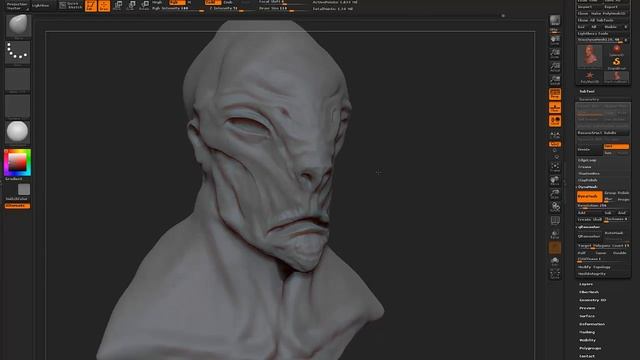Image resolution: width=640 pixels, height=360 pixels.
Task: Click the right shelf Scale view icon
Action: (x=555, y=193)
